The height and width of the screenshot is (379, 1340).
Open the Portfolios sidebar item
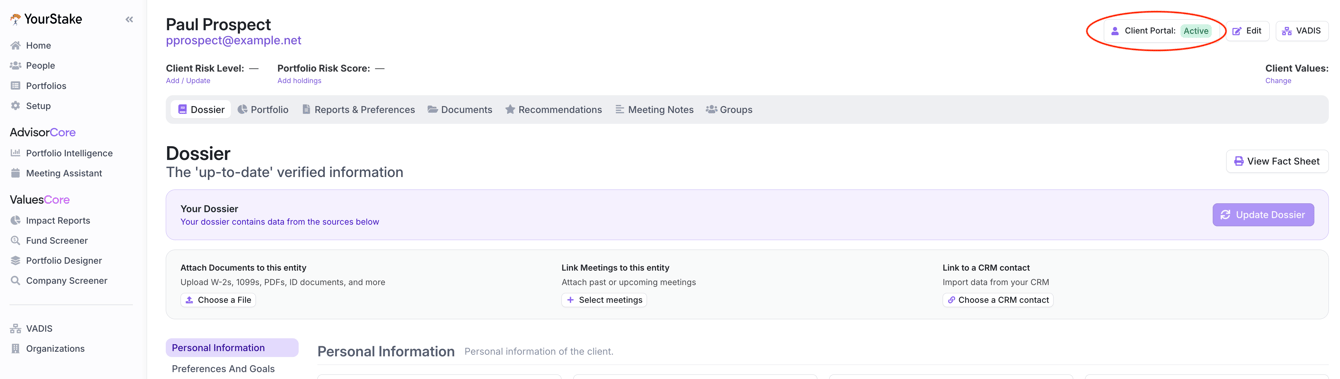(x=46, y=85)
